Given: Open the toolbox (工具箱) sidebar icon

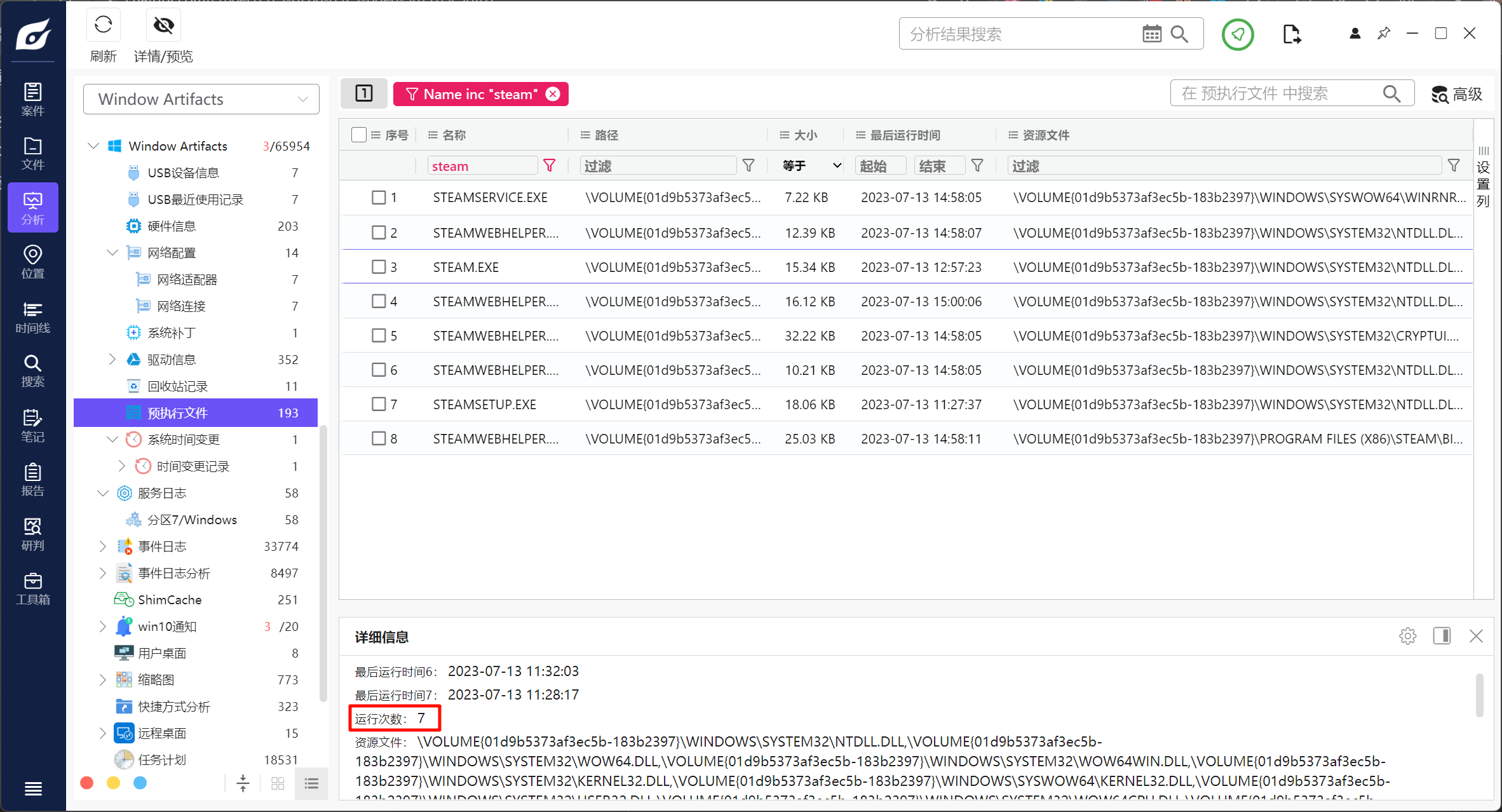Looking at the screenshot, I should pos(32,588).
